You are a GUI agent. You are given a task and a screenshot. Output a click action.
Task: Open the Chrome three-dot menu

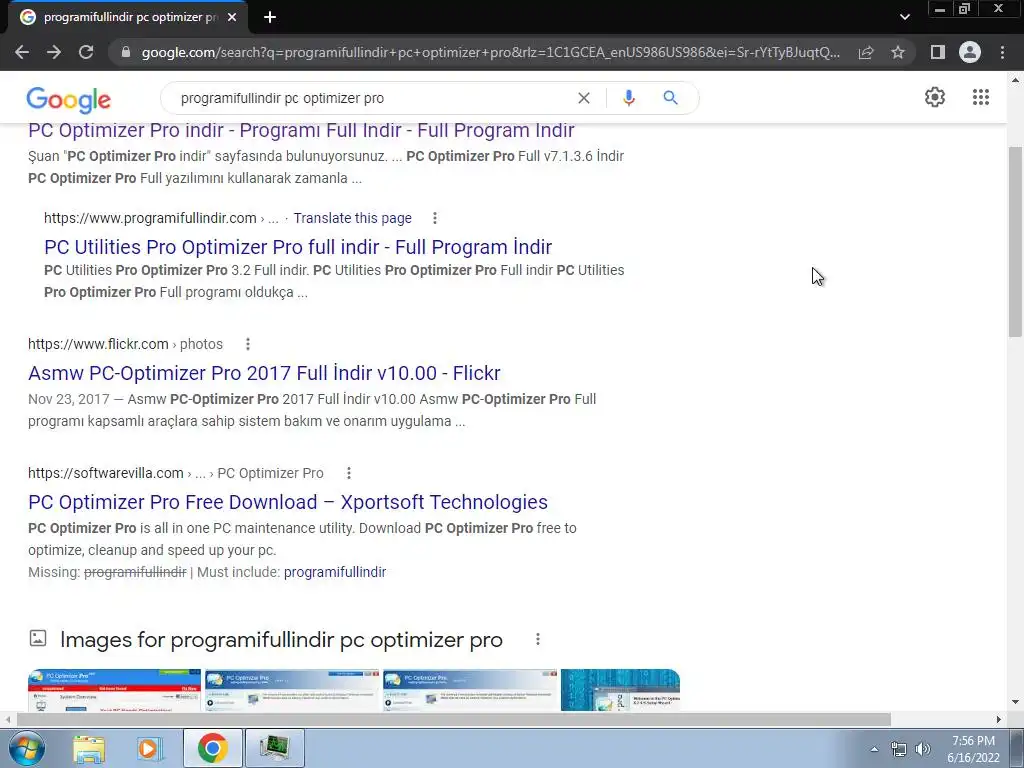coord(1002,52)
